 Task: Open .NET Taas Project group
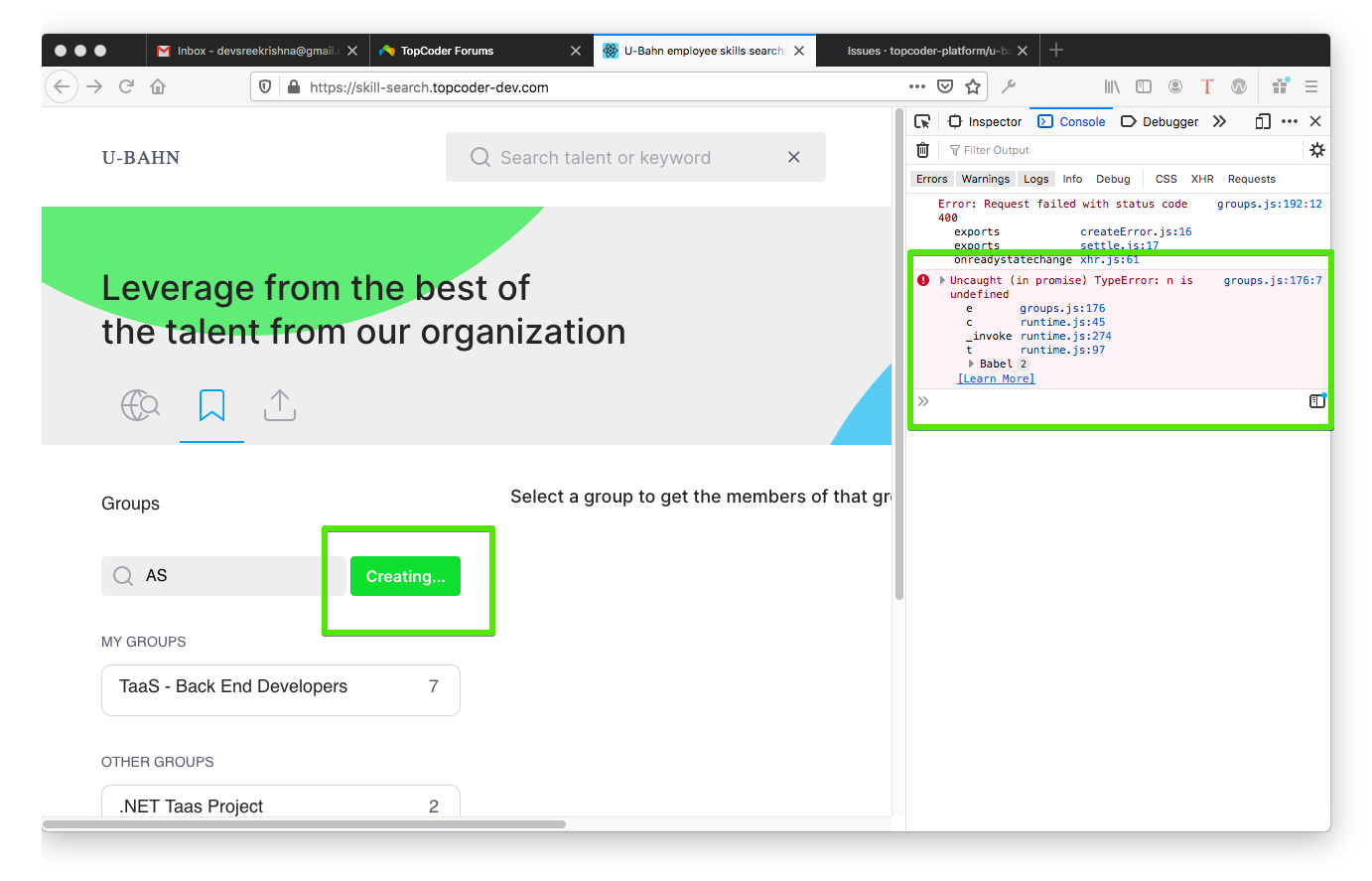coord(281,801)
